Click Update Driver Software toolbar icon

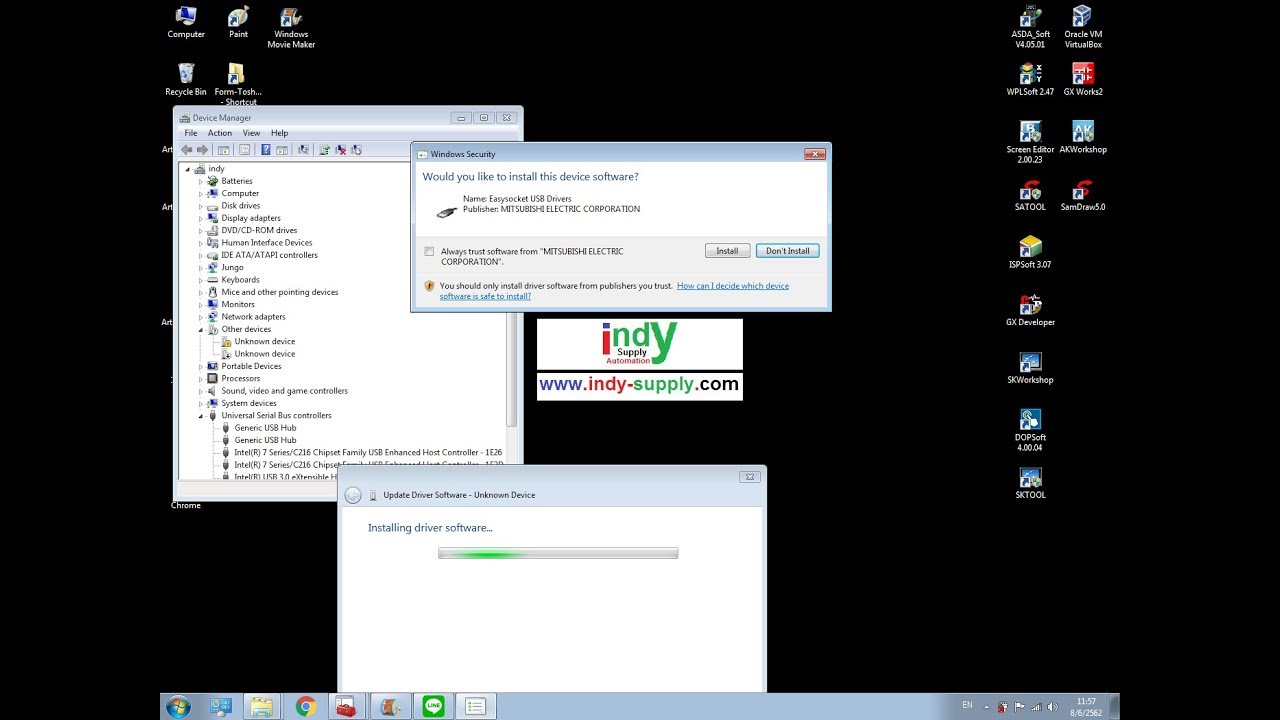pos(324,150)
